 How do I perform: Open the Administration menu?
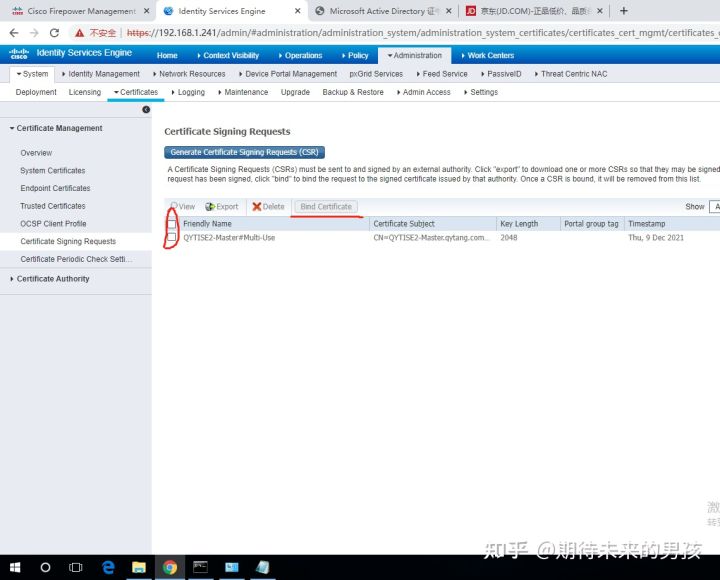pyautogui.click(x=414, y=55)
